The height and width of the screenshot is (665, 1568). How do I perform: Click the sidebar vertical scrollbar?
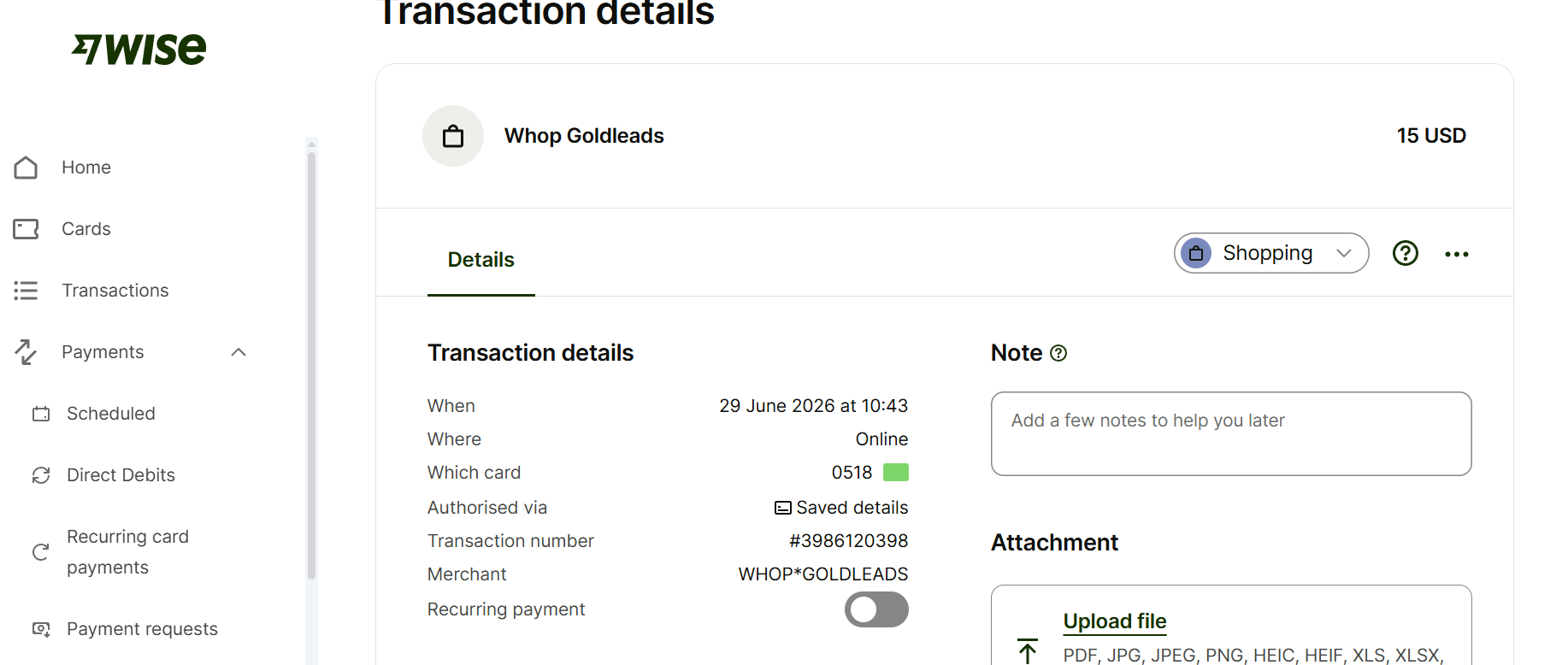[x=311, y=368]
